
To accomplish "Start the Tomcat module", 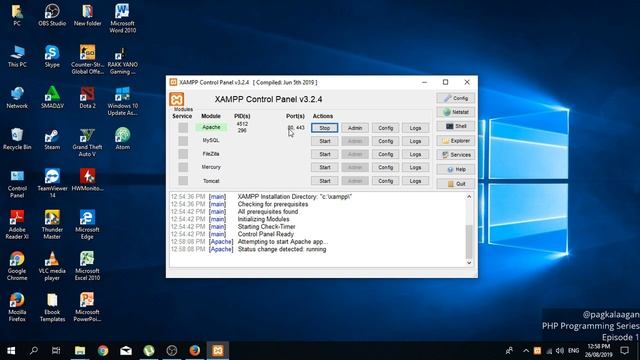I will tap(324, 181).
